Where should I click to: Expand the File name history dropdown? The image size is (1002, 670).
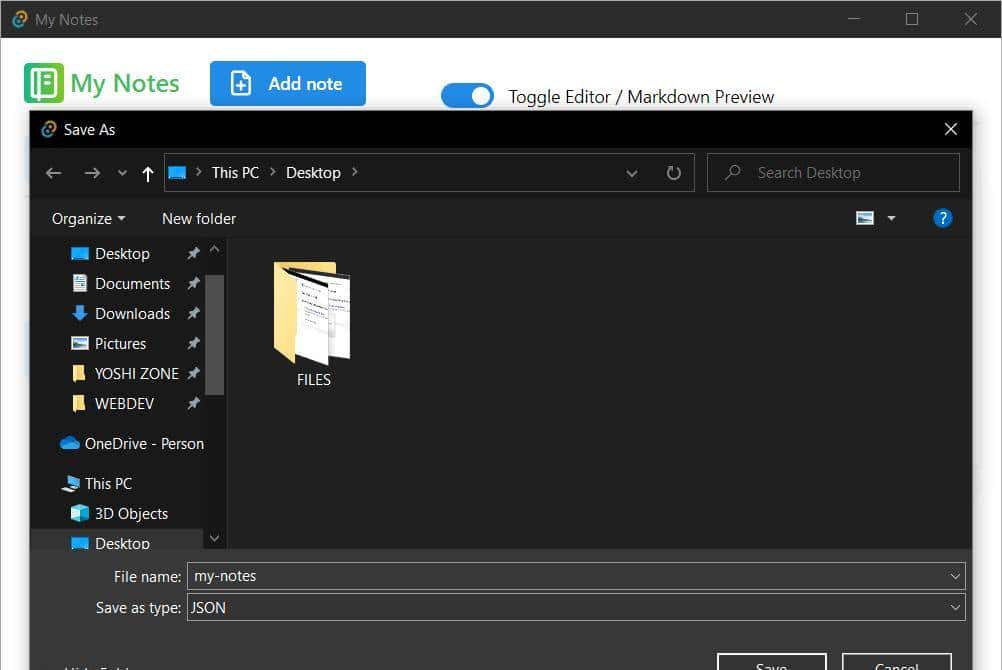955,576
